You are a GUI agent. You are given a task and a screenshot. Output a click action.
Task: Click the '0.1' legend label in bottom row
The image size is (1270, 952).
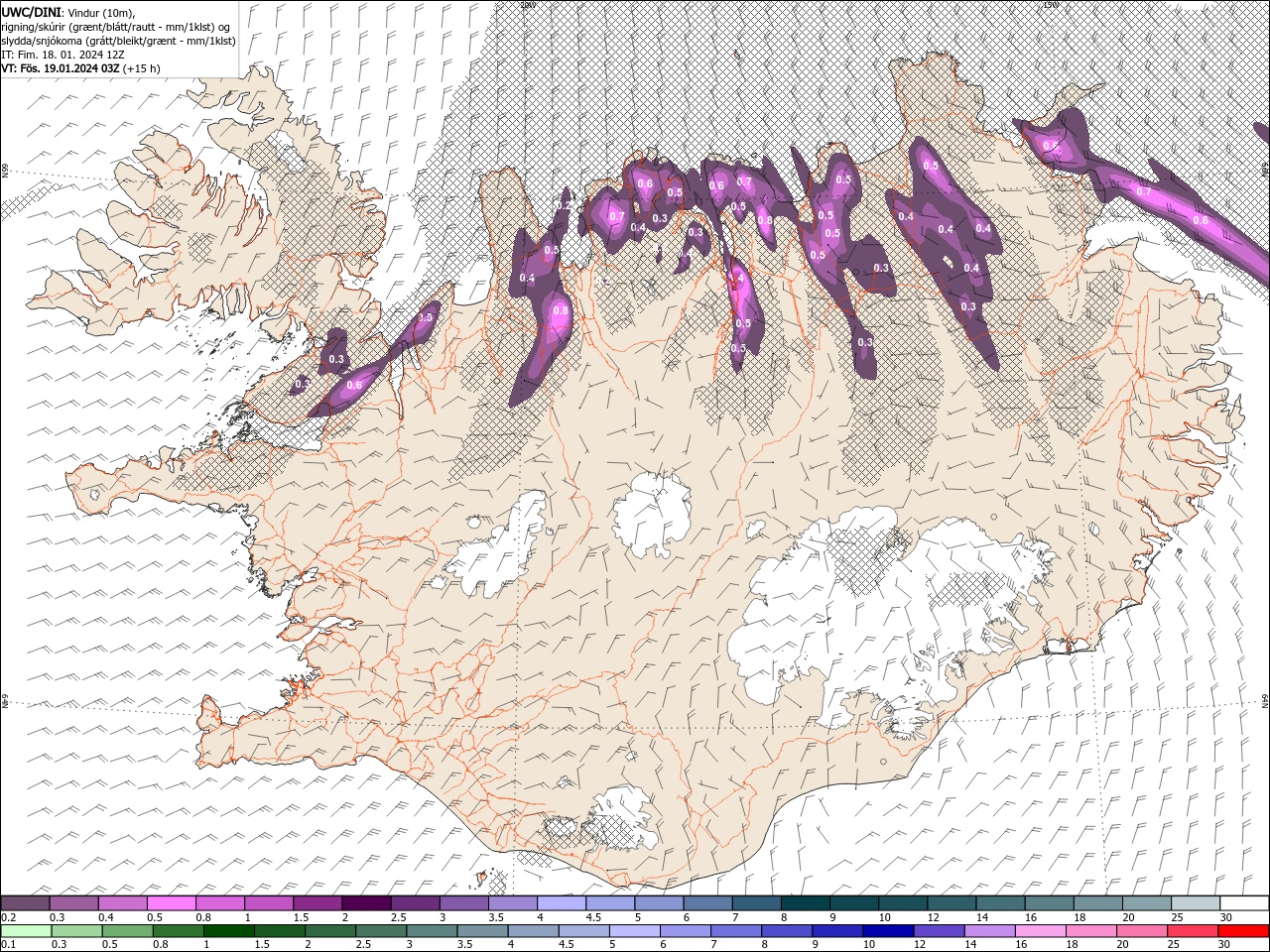(x=9, y=945)
